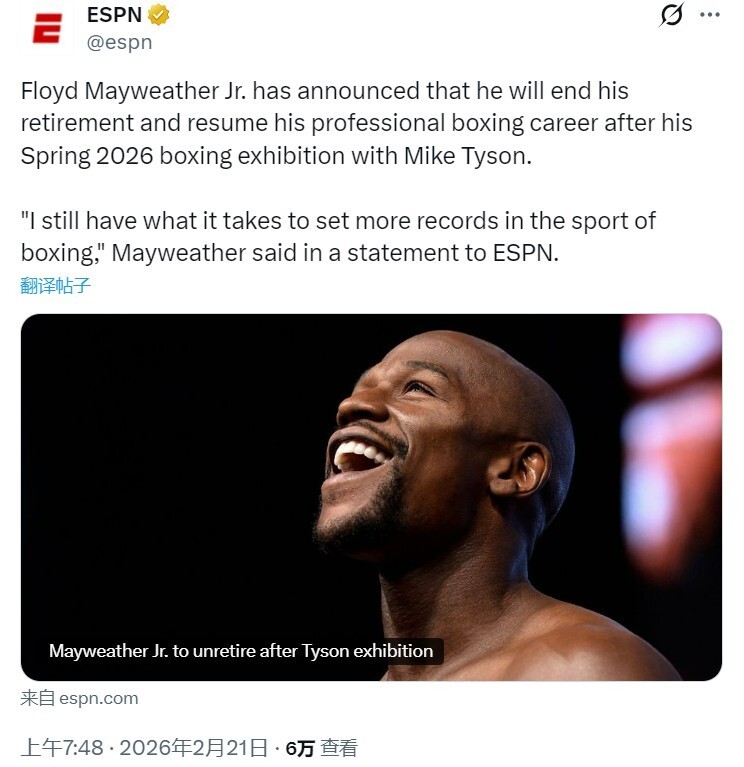Click the ESPN display name
The height and width of the screenshot is (767, 744).
114,15
